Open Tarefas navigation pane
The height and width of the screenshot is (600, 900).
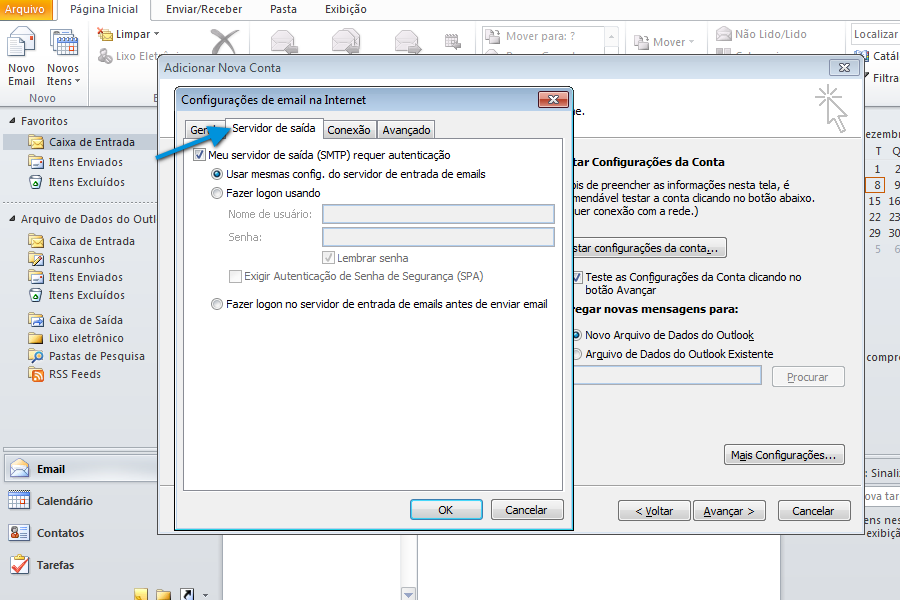pyautogui.click(x=55, y=565)
